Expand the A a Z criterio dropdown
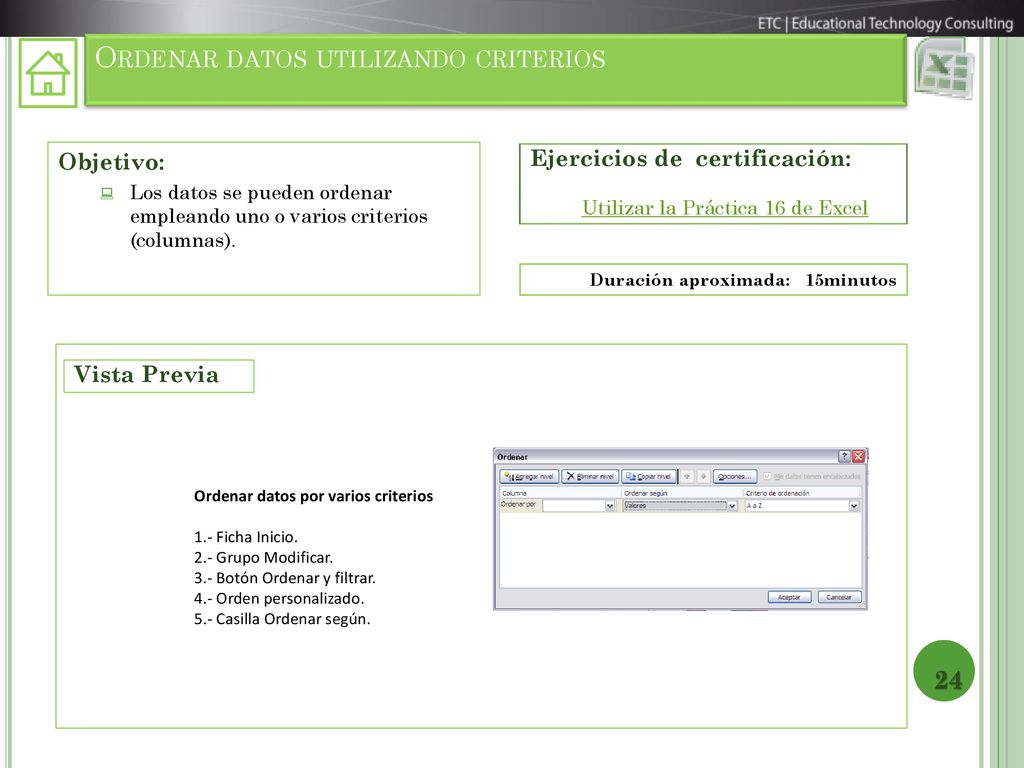1024x768 pixels. [854, 506]
